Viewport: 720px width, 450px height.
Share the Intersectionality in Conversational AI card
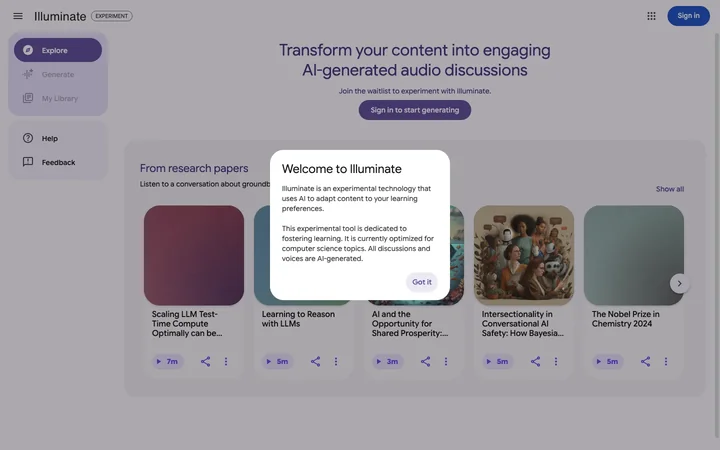pyautogui.click(x=535, y=361)
